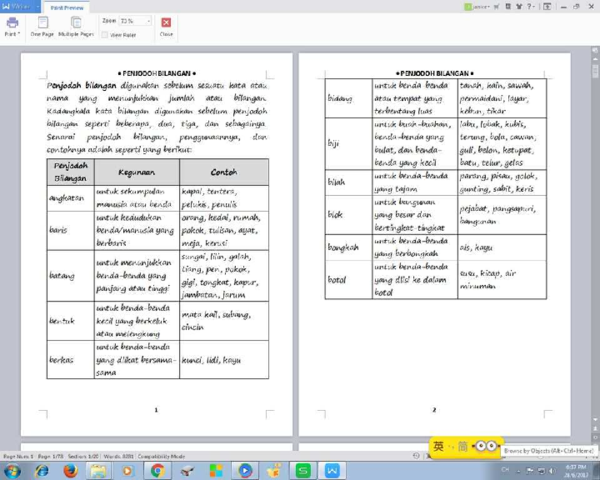
Task: Click the shopping cart icon
Action: tap(497, 7)
